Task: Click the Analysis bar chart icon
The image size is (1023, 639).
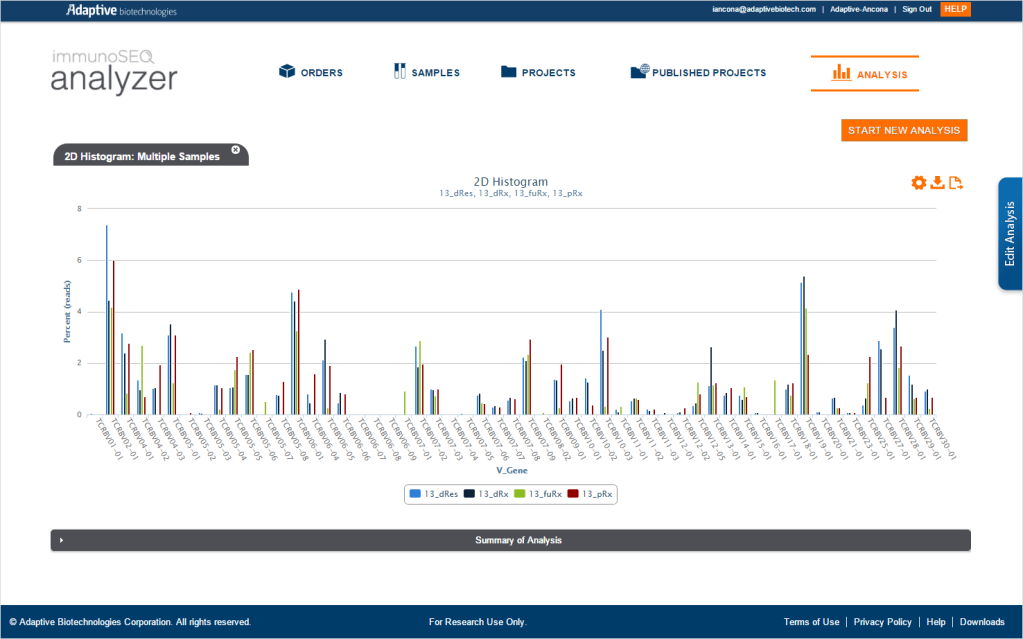Action: [x=841, y=73]
